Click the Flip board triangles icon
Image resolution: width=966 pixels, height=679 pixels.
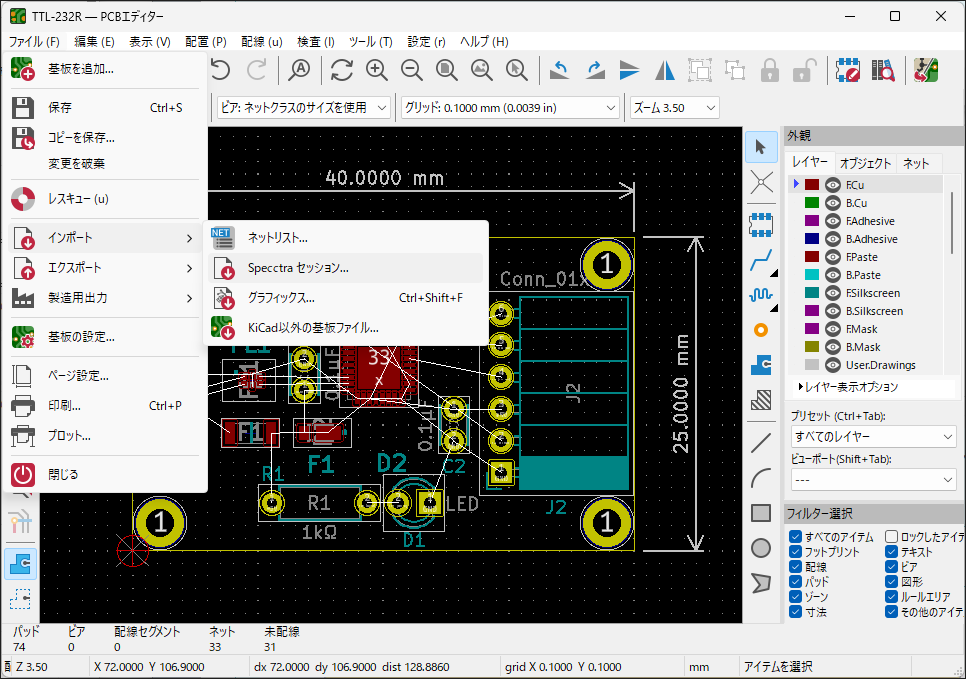665,70
